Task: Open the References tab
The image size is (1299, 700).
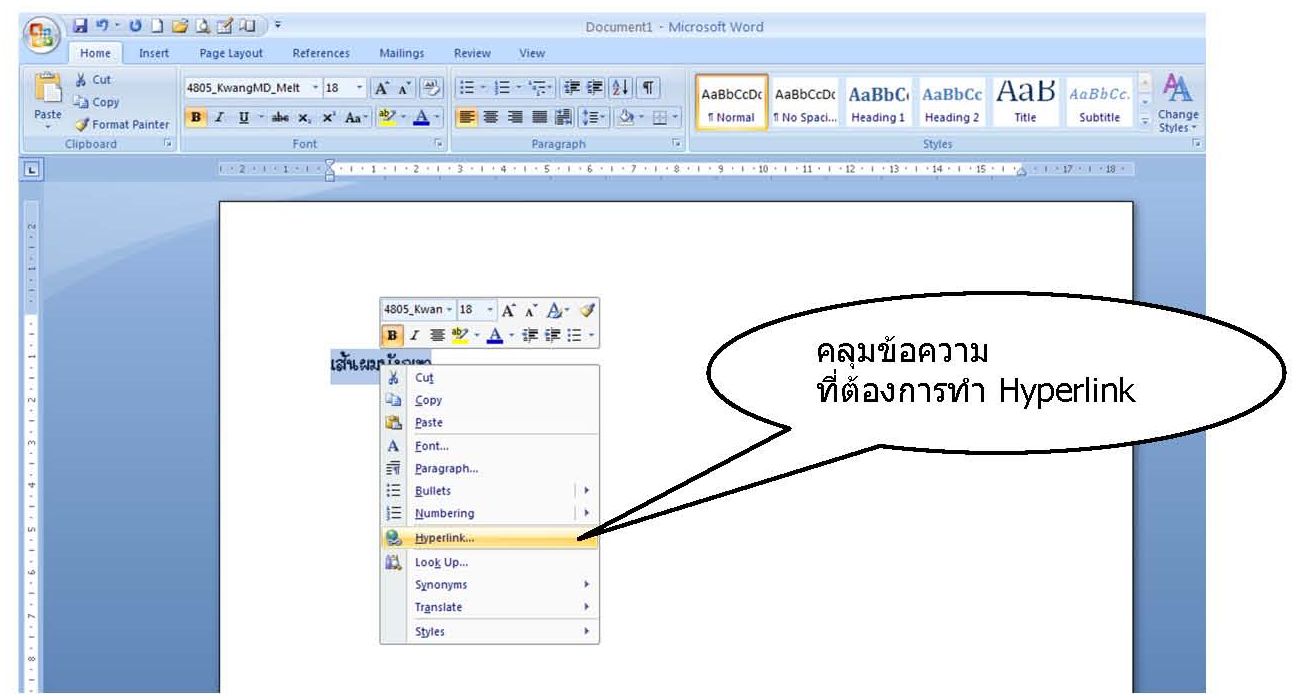Action: coord(321,53)
